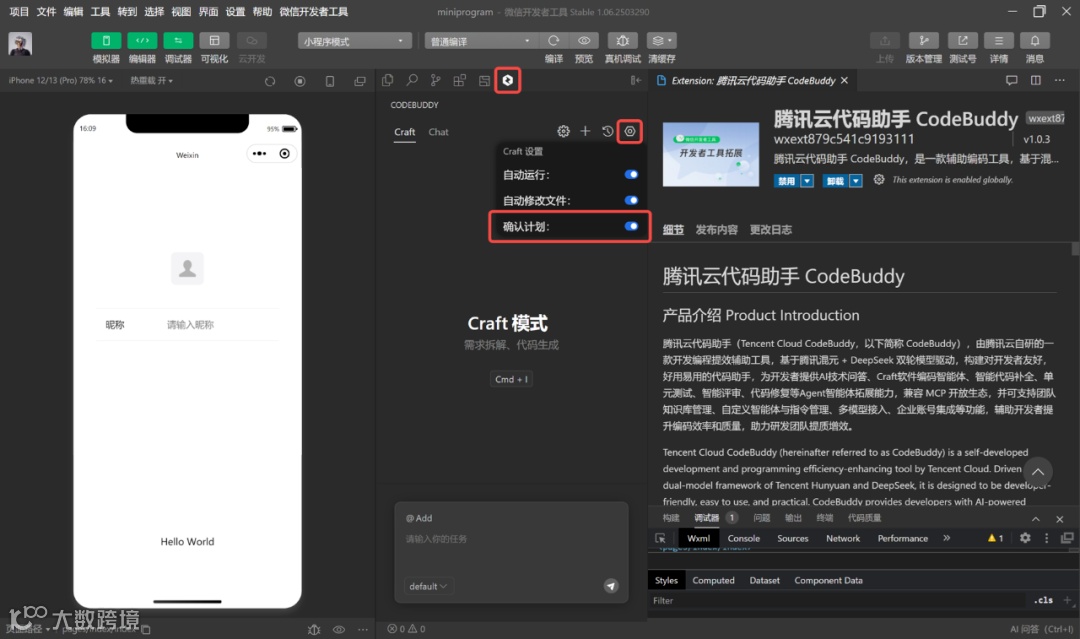Click the 编译 compile refresh icon
The image size is (1080, 639).
(x=554, y=41)
